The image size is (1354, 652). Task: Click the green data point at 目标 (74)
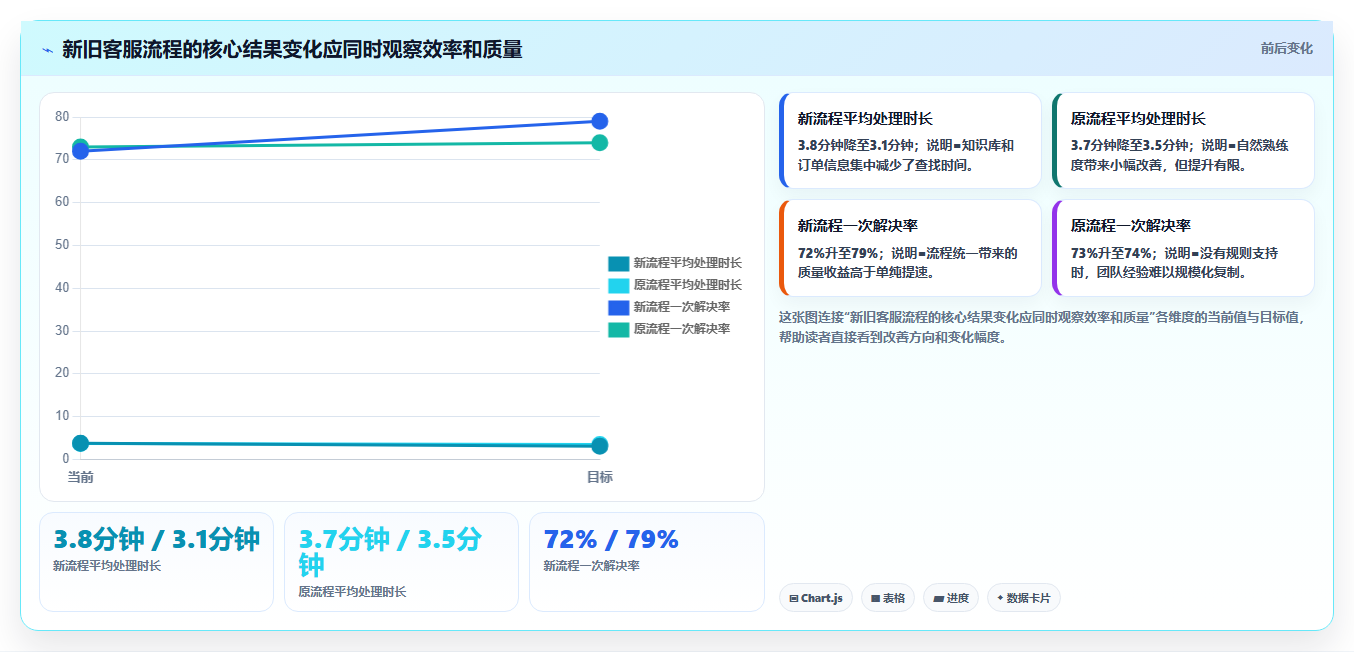click(600, 142)
